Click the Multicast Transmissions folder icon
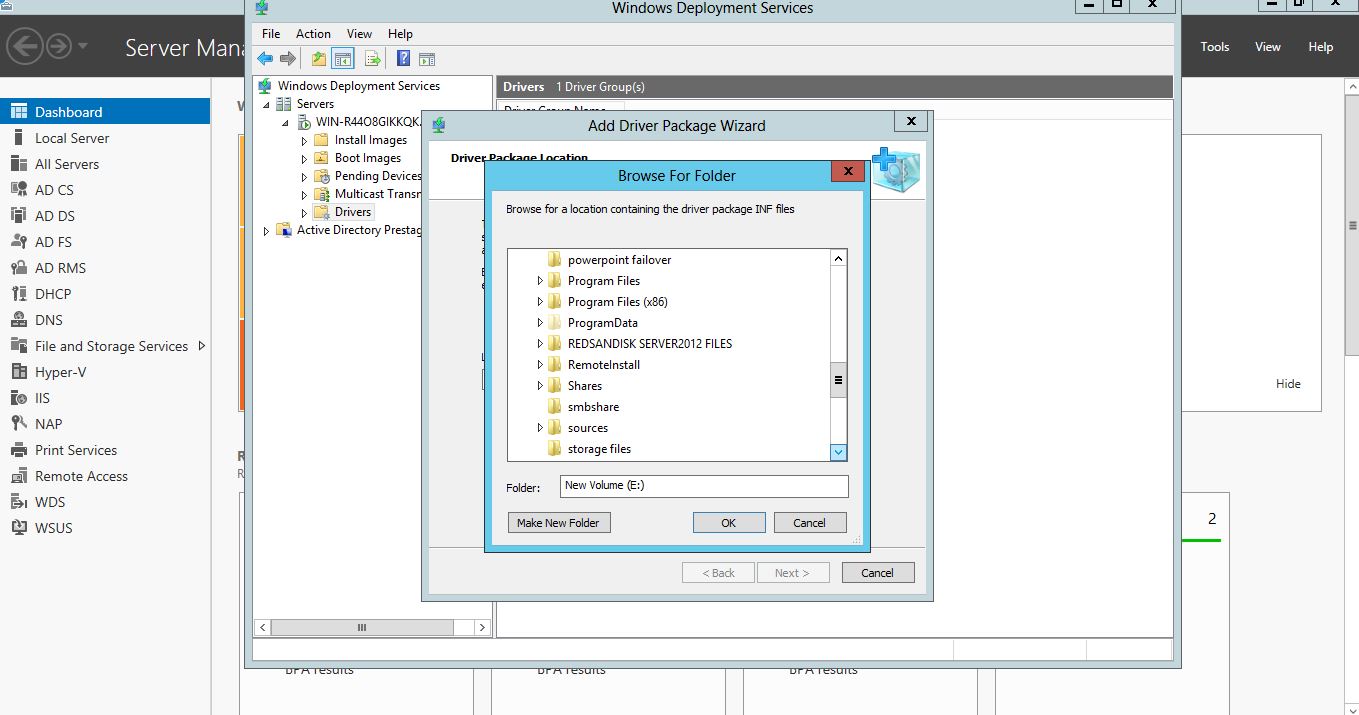 [x=321, y=194]
